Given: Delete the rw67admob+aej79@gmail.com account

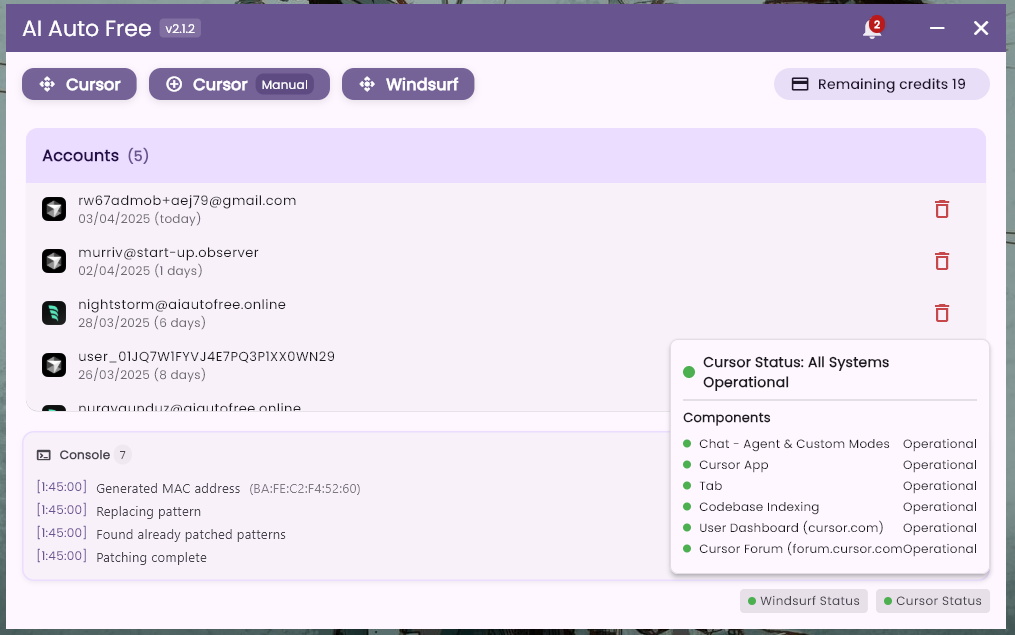Looking at the screenshot, I should [942, 209].
